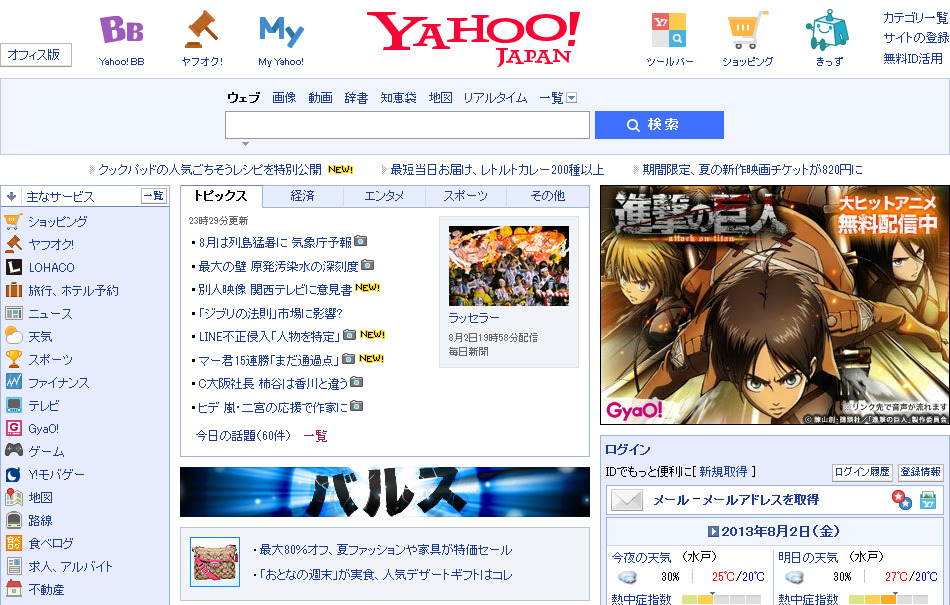The image size is (950, 605).
Task: Open the Yahoo! BB icon
Action: point(121,30)
